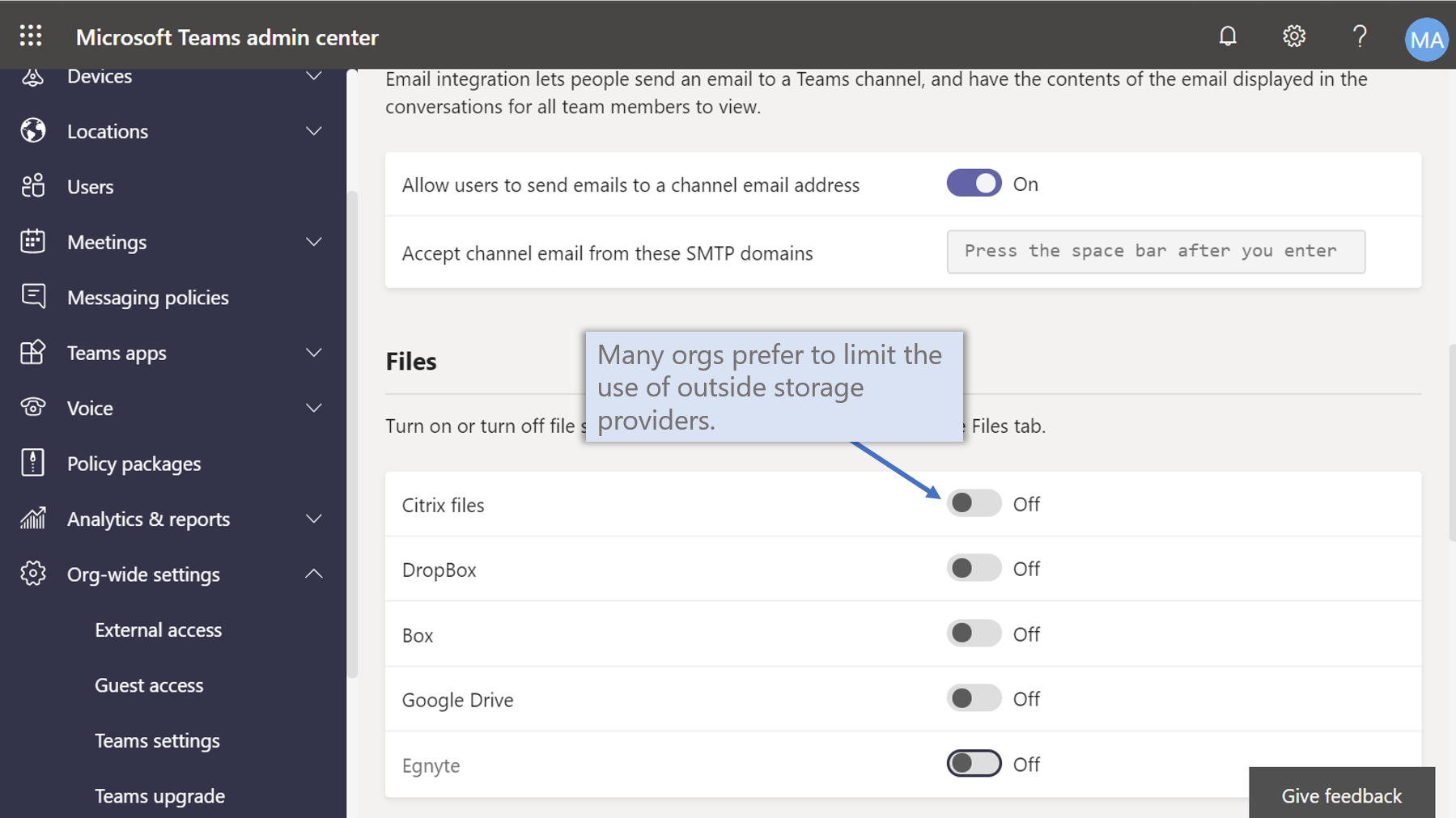Click the SMTP domains input field

click(1156, 252)
